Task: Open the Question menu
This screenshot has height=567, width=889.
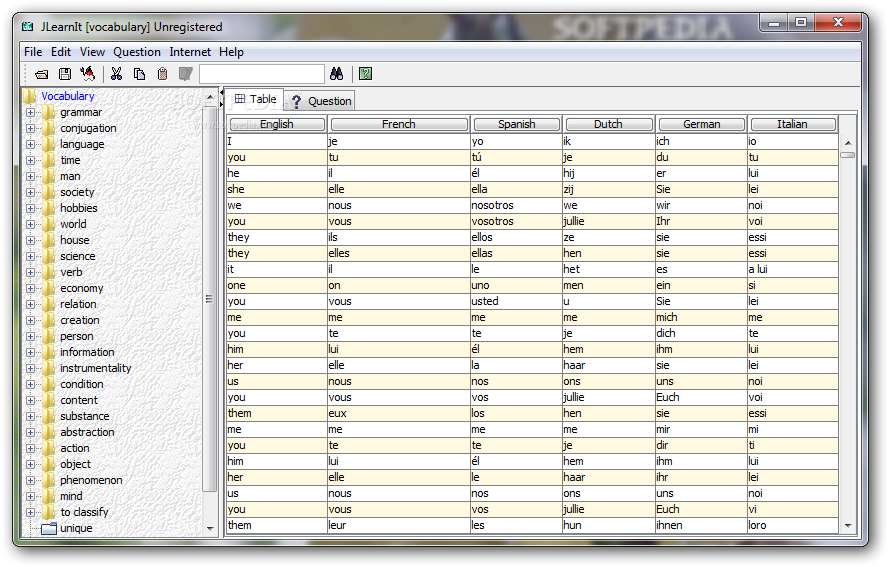Action: [137, 52]
